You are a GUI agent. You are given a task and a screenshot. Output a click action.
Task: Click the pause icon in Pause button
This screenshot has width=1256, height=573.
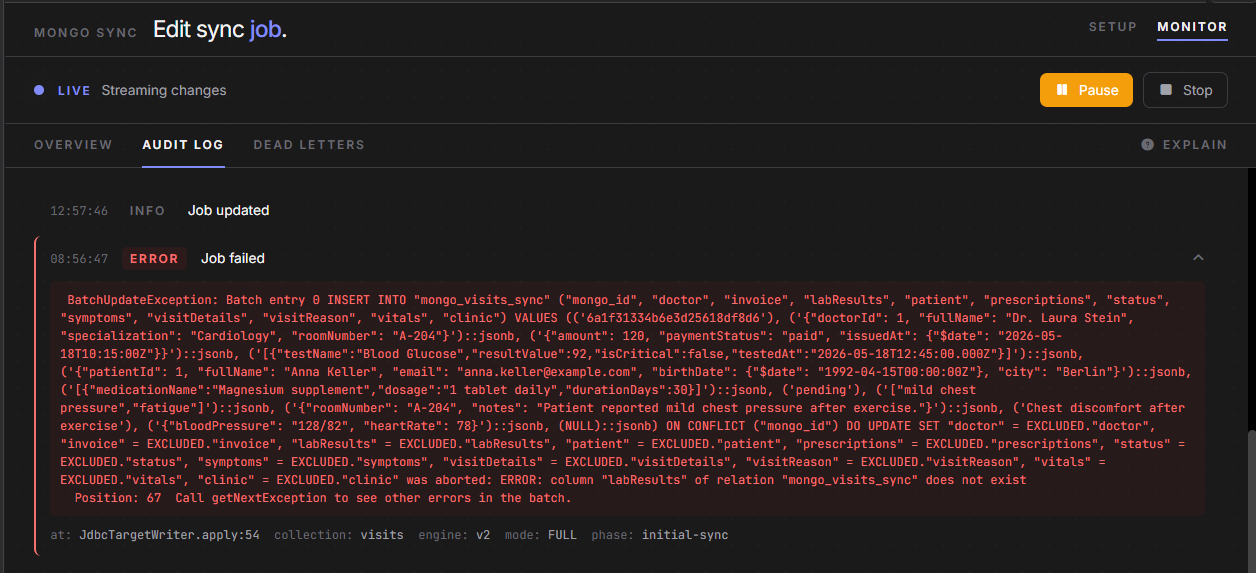click(x=1062, y=90)
